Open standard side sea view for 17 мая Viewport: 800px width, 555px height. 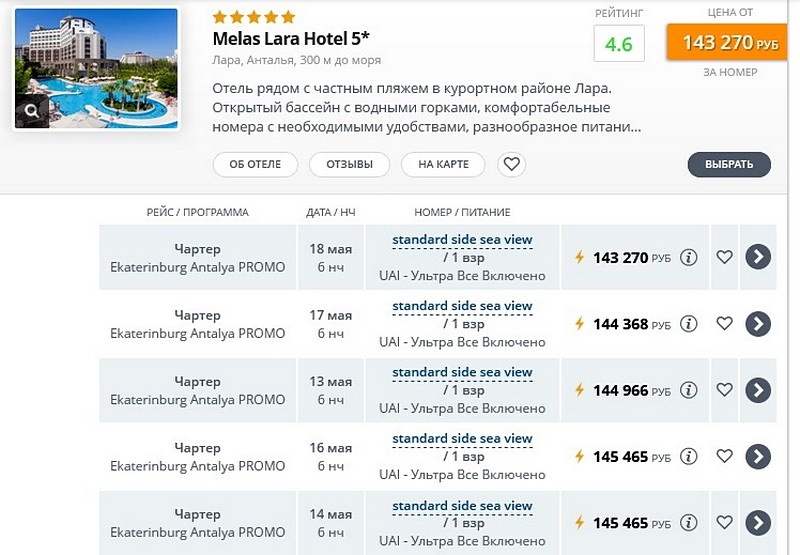coord(462,306)
